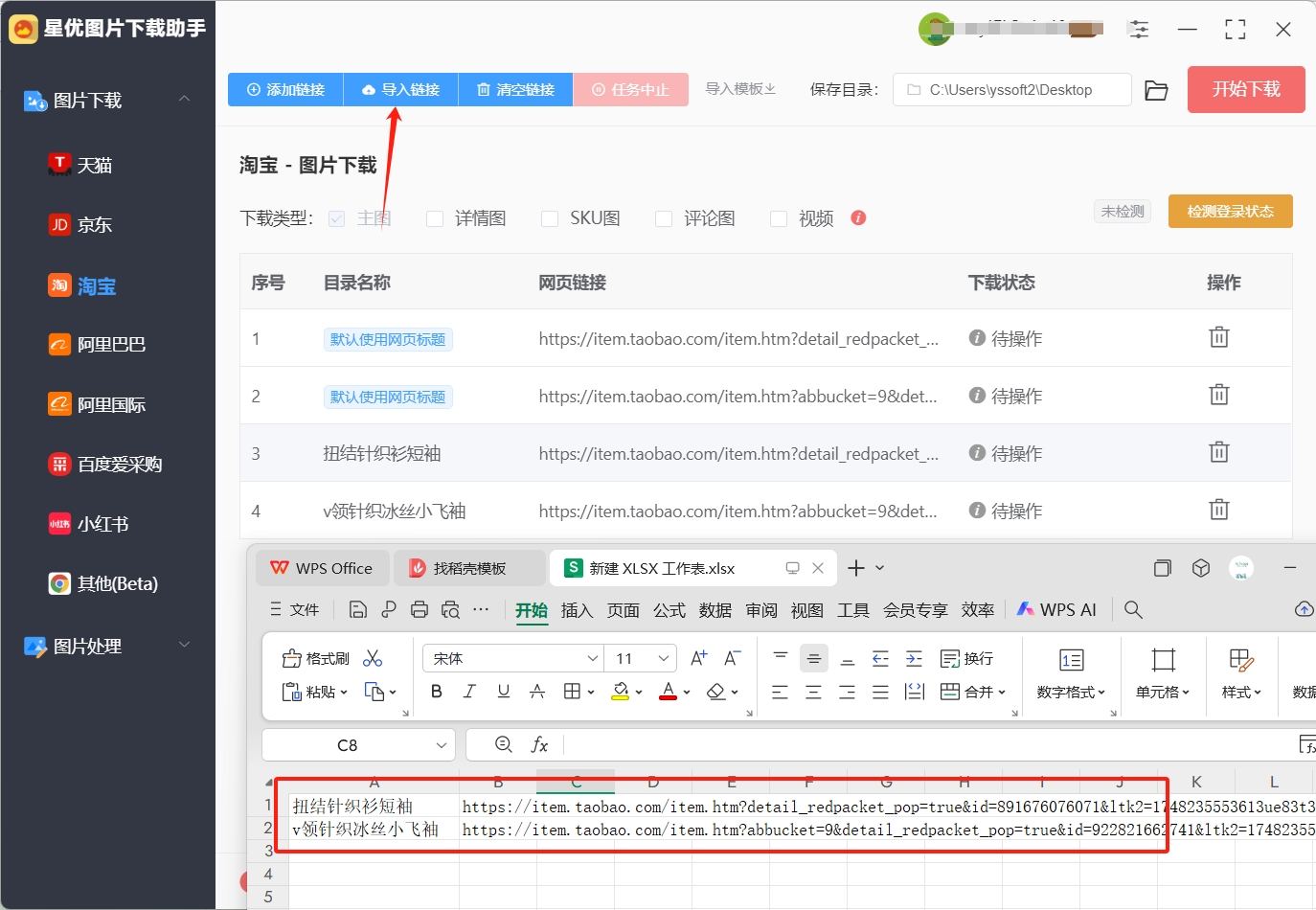1316x910 pixels.
Task: Enable the 评论图 checkbox
Action: coord(664,218)
